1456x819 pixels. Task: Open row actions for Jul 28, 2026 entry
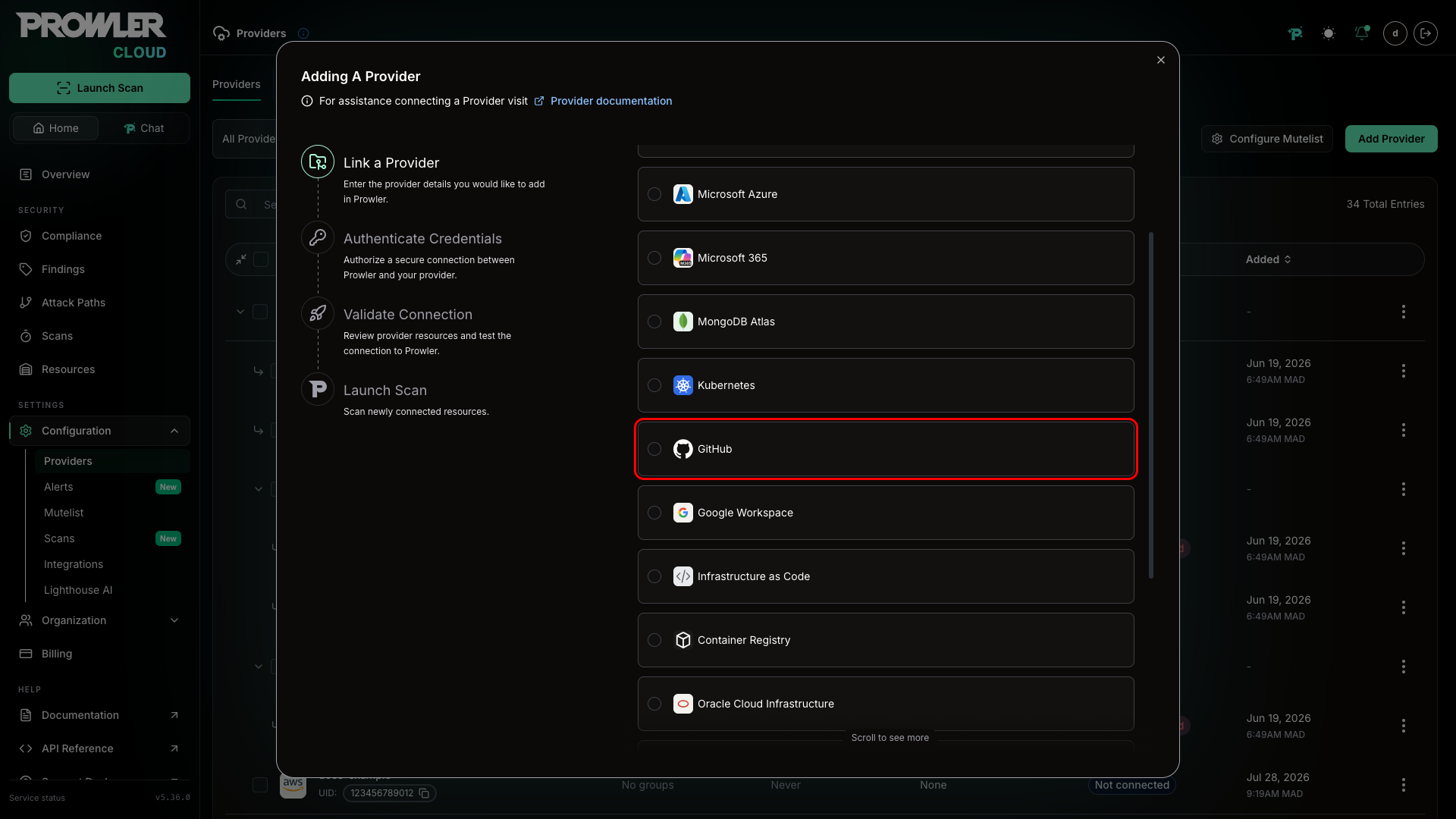[x=1404, y=785]
